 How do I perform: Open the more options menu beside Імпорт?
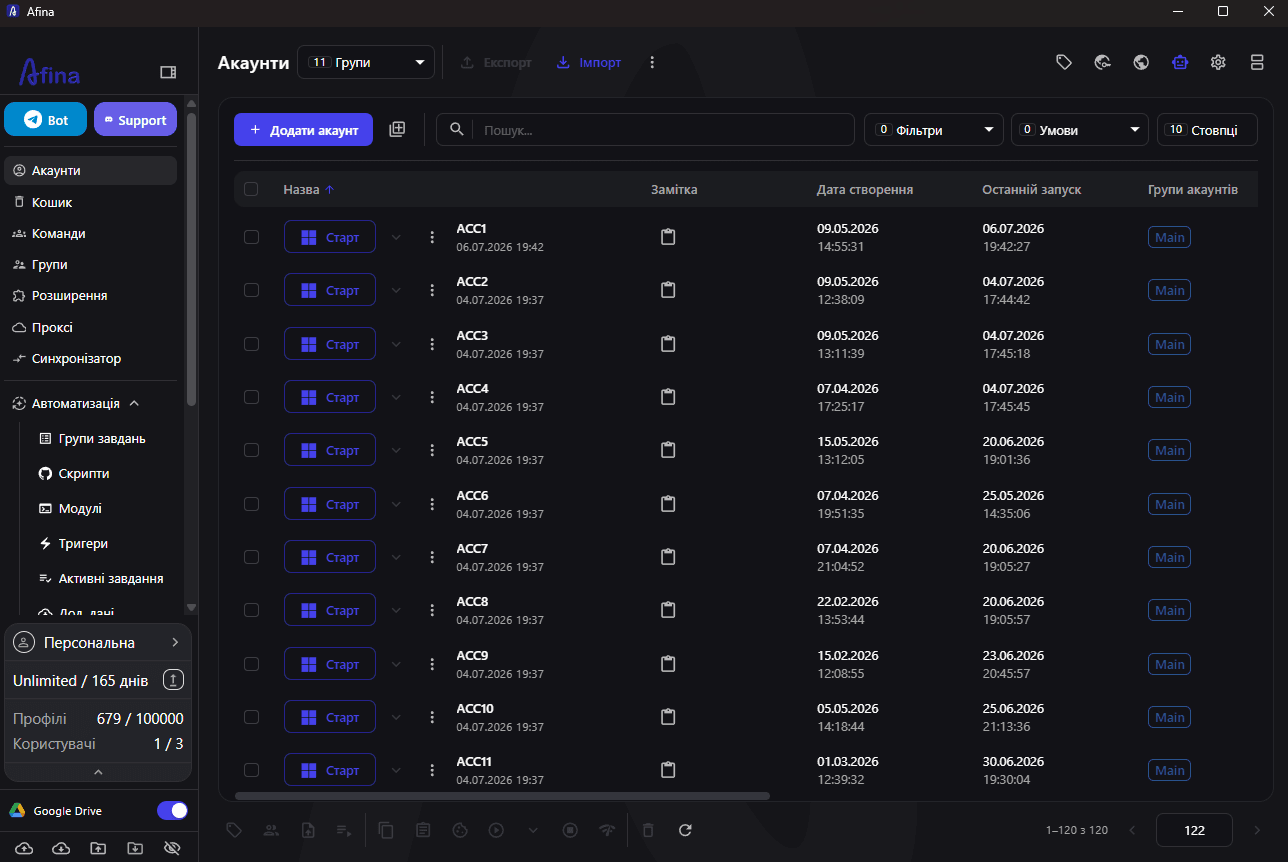coord(652,62)
